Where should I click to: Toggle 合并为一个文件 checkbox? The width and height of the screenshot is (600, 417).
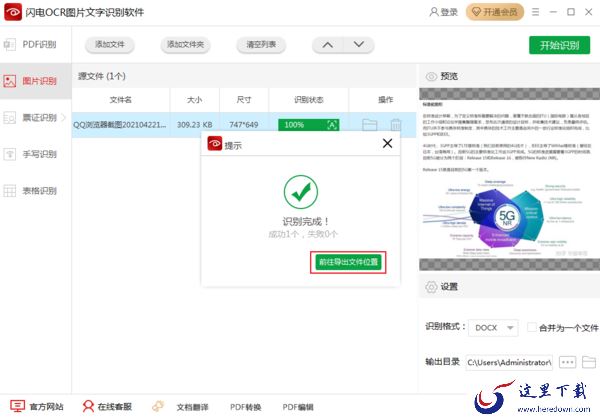click(532, 327)
